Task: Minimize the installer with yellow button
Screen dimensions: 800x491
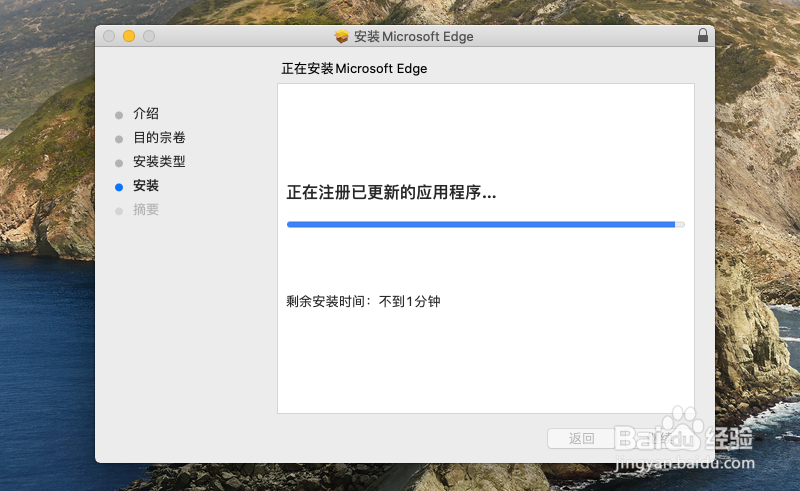Action: [x=129, y=36]
